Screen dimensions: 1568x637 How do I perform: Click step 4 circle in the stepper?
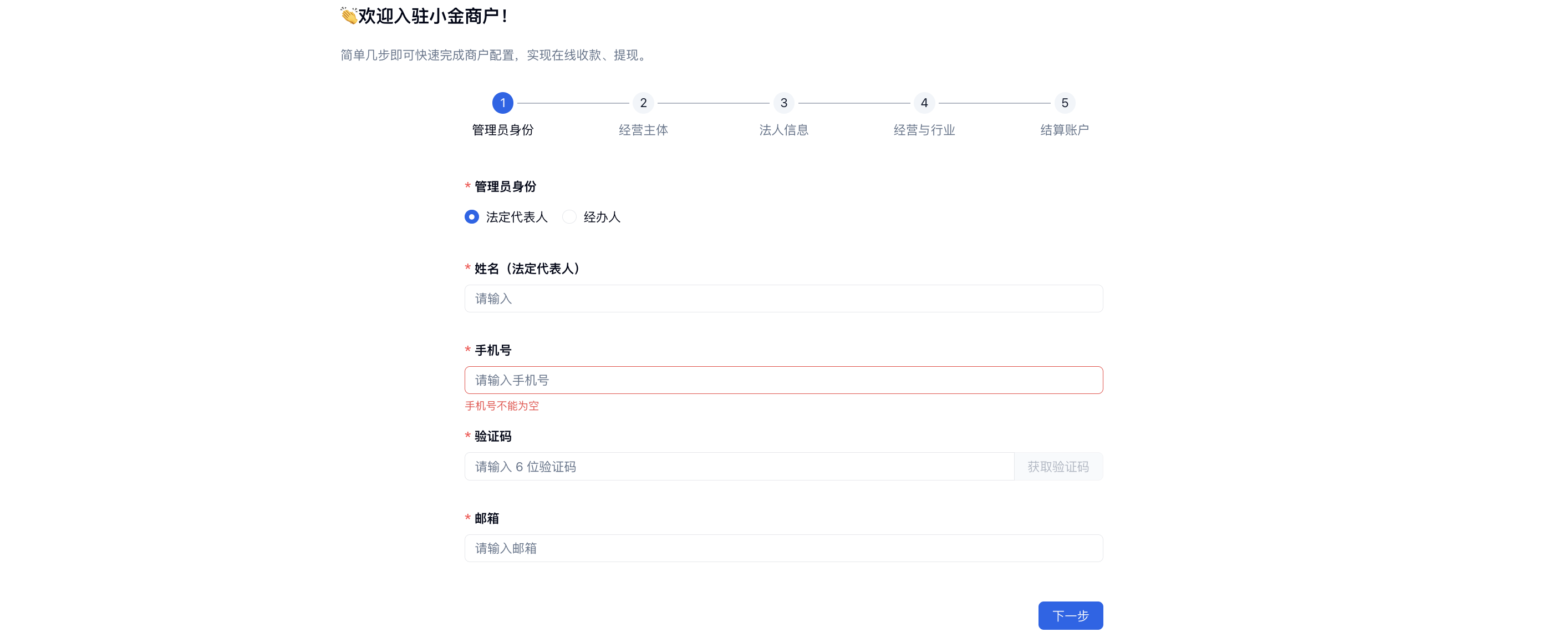pos(925,103)
